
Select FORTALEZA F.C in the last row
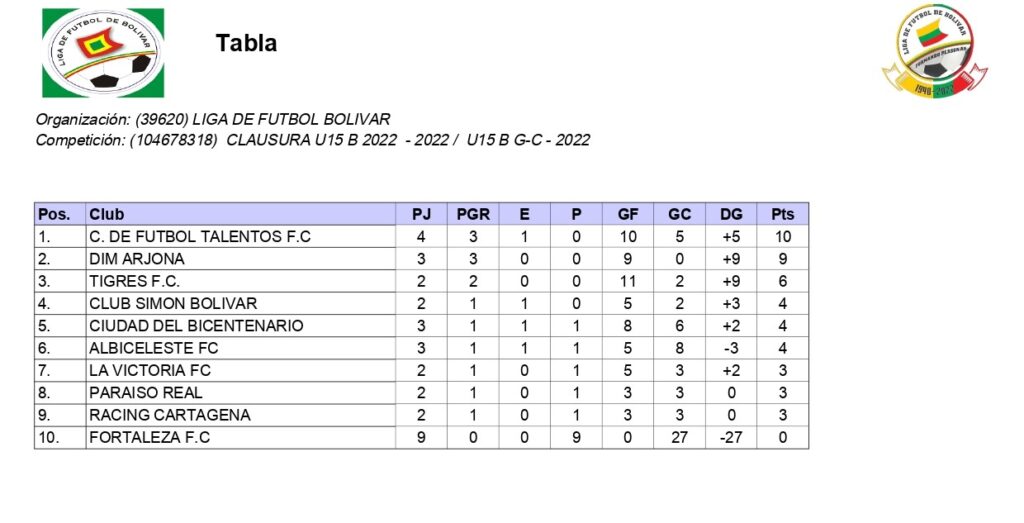tap(150, 437)
